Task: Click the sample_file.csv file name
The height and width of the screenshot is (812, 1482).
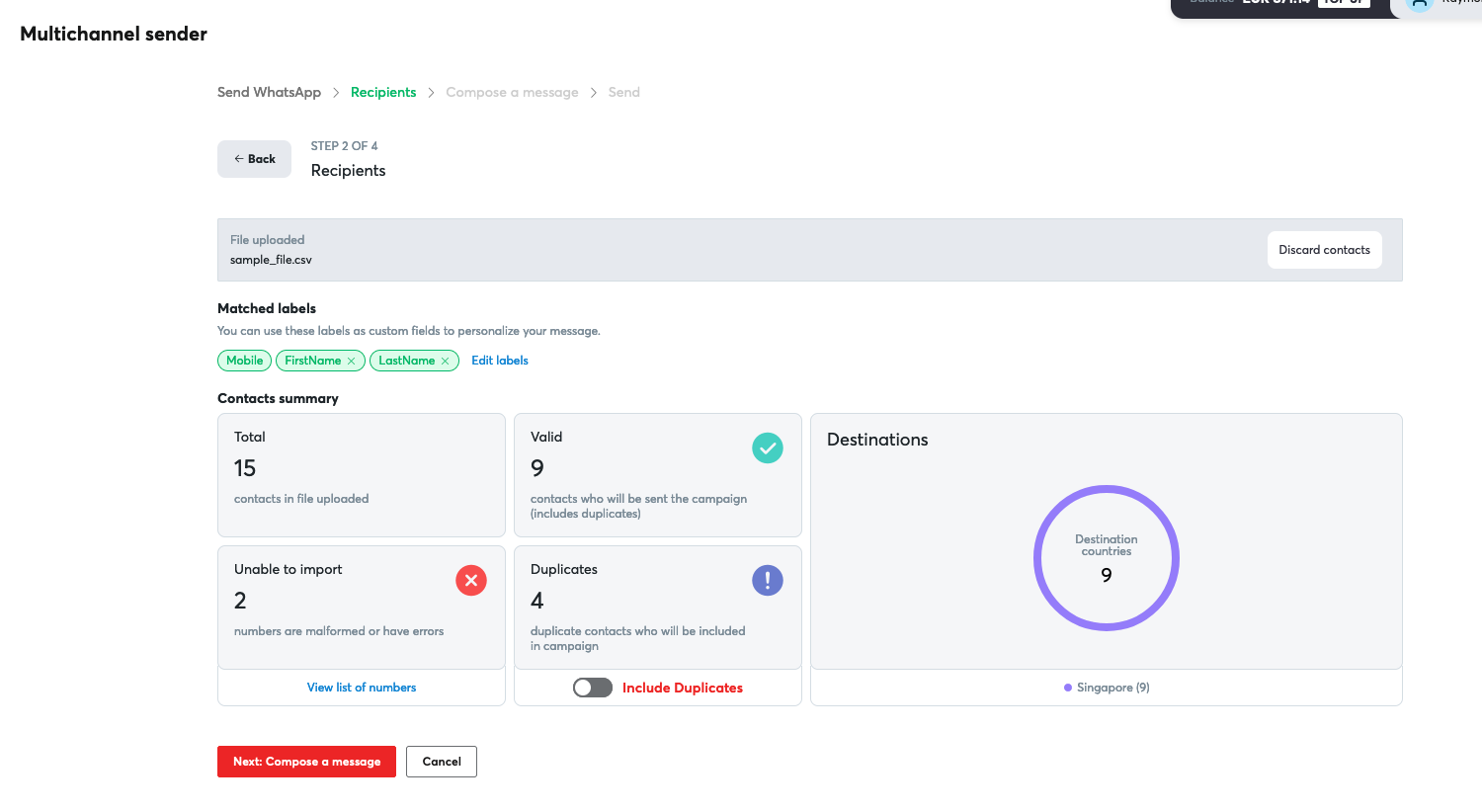Action: coord(271,260)
